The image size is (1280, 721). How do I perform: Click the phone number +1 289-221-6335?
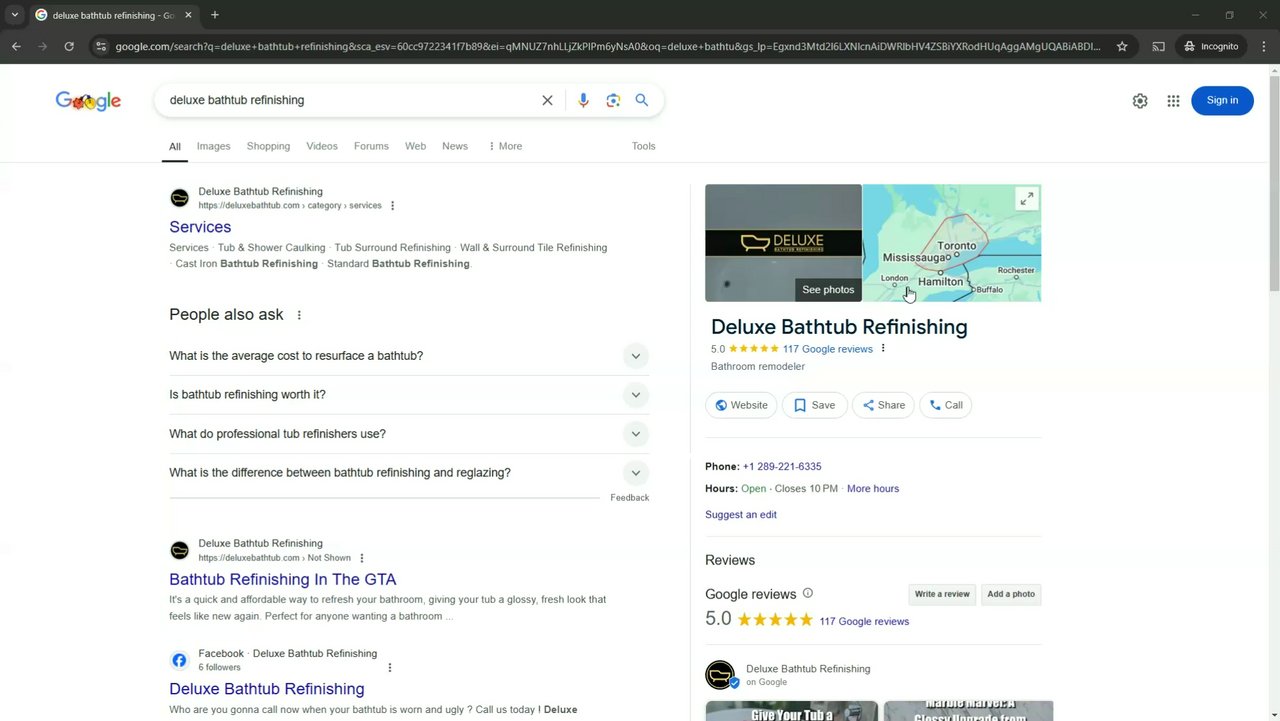coord(782,467)
